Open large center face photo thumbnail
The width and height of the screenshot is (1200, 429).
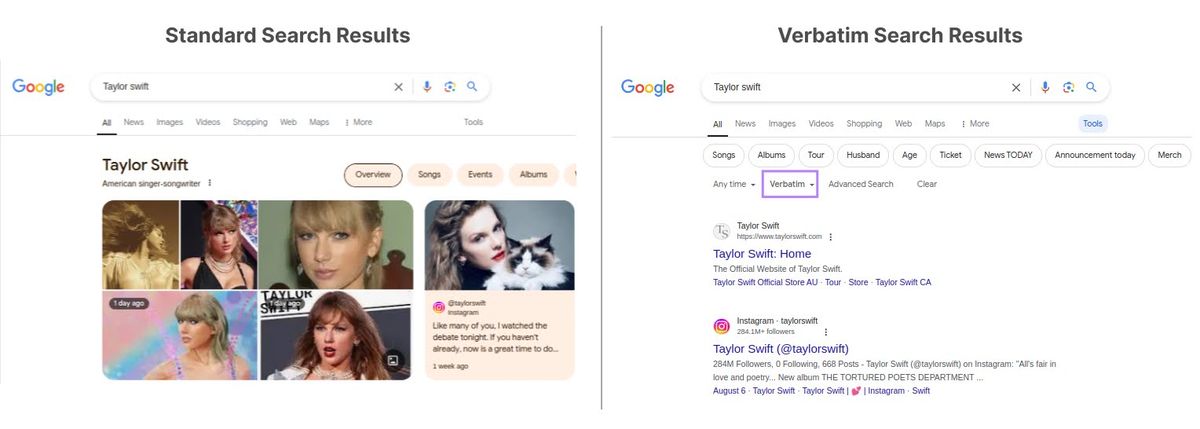tap(336, 244)
